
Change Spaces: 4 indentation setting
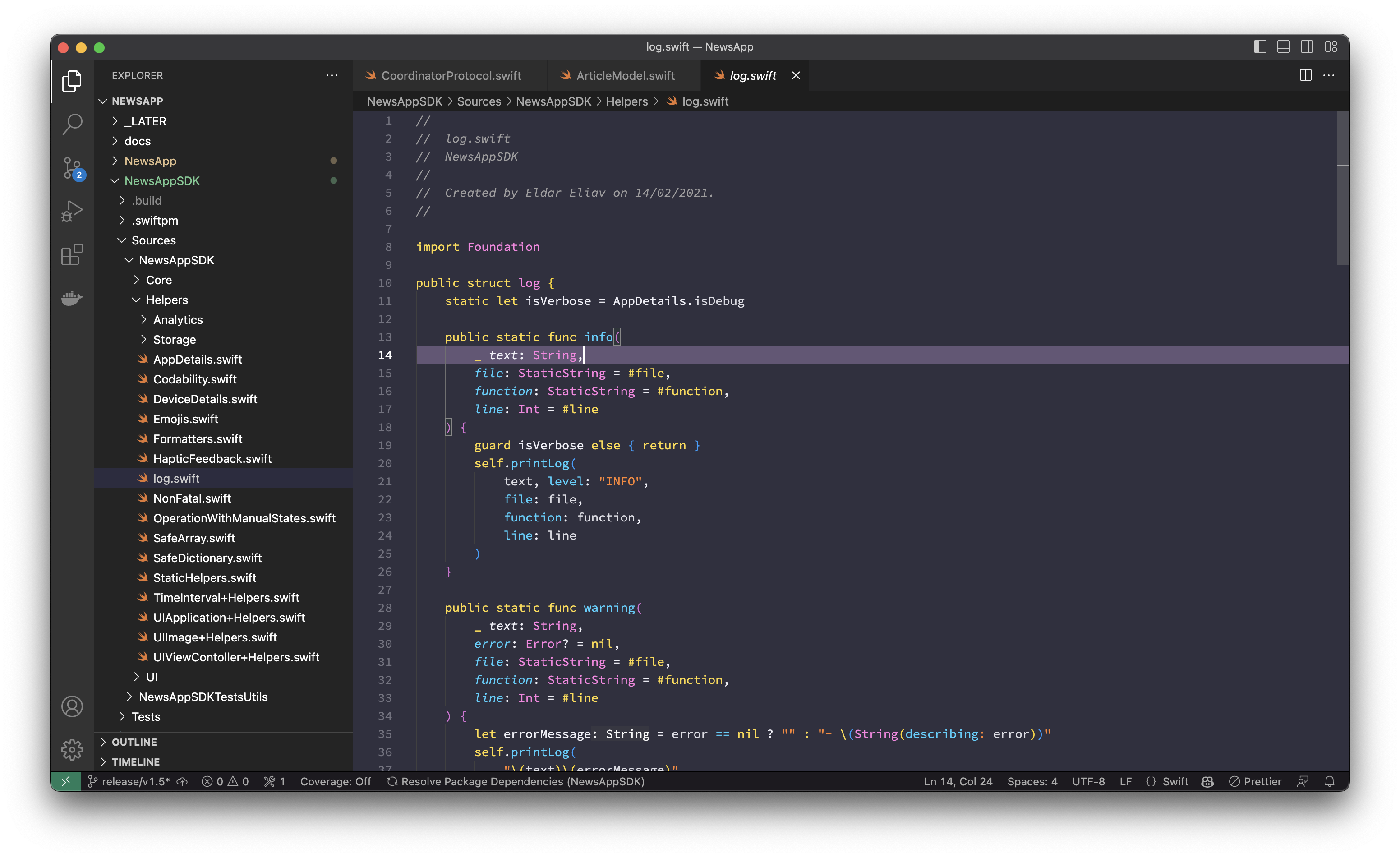coord(1032,781)
